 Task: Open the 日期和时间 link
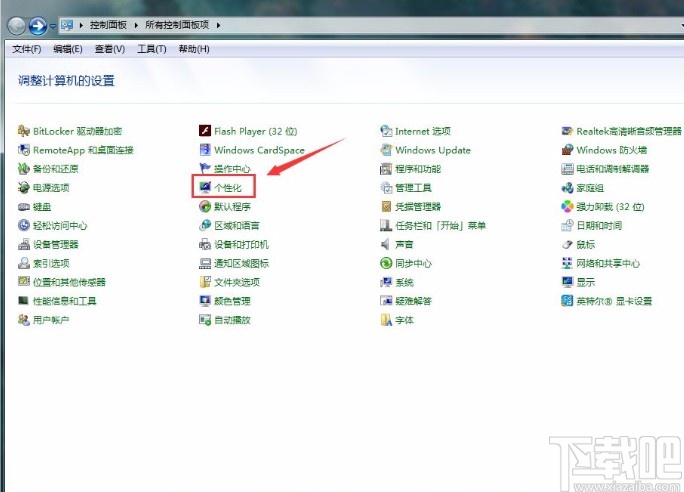(599, 226)
